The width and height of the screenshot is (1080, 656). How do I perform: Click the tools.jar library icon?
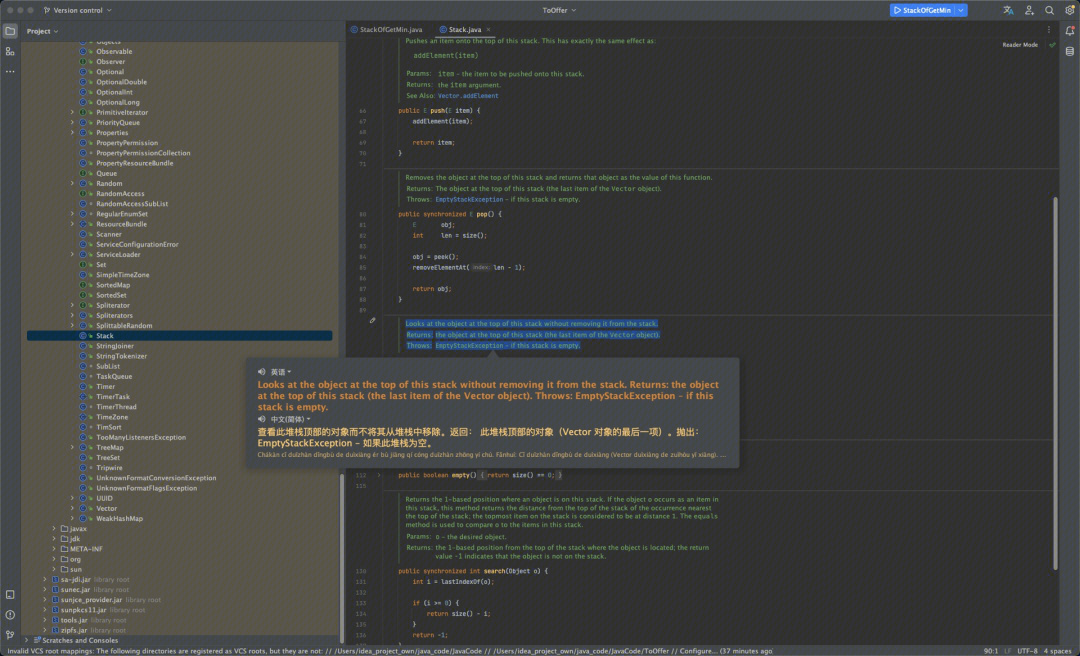coord(55,620)
